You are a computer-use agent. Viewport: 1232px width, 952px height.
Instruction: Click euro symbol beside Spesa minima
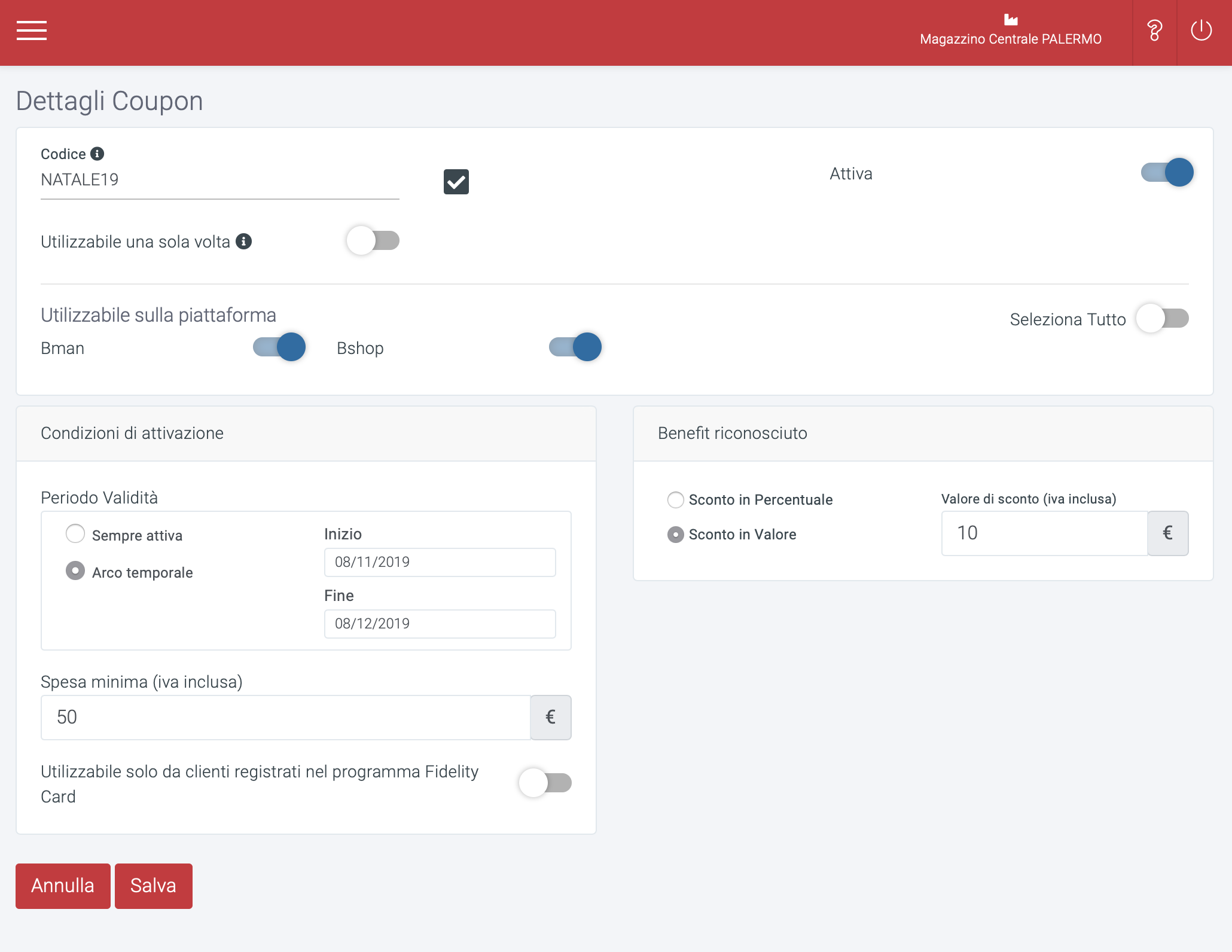[x=551, y=717]
